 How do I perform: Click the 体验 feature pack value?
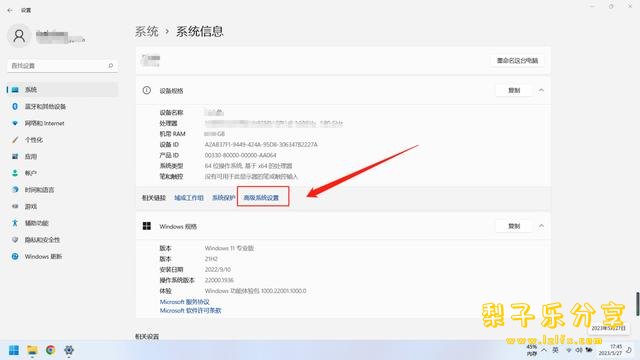[255, 291]
